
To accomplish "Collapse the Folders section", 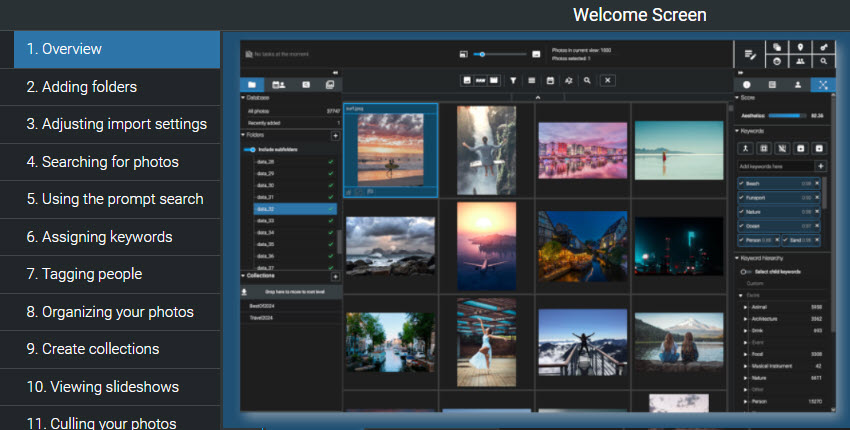I will (243, 134).
